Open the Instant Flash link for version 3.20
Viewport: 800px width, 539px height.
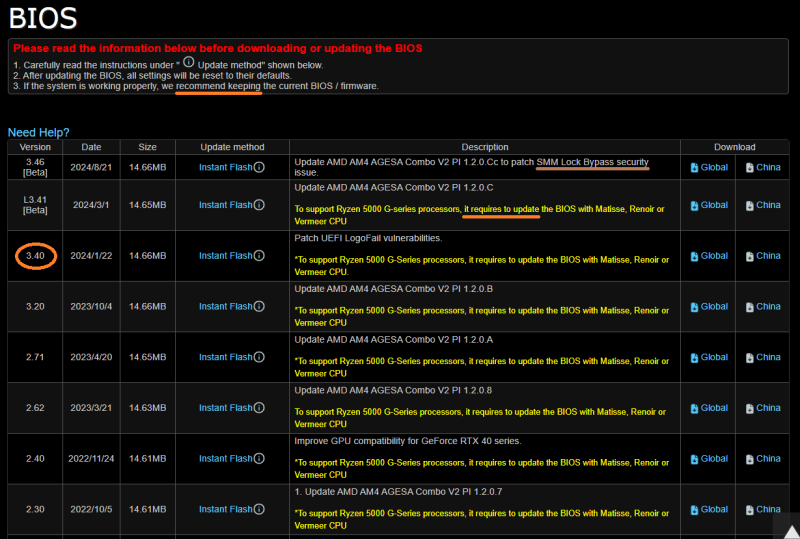point(226,306)
